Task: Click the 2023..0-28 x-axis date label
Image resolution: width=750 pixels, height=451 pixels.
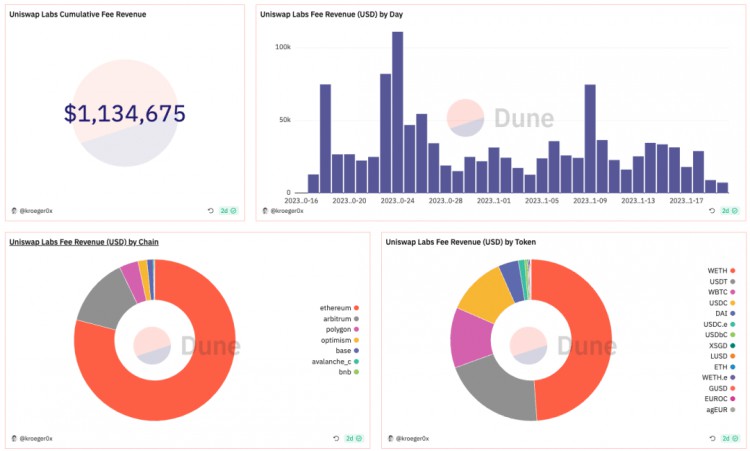Action: coord(445,201)
